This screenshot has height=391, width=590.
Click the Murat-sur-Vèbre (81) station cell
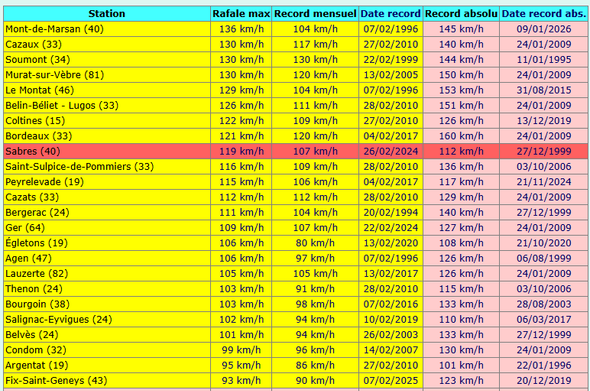click(x=106, y=75)
